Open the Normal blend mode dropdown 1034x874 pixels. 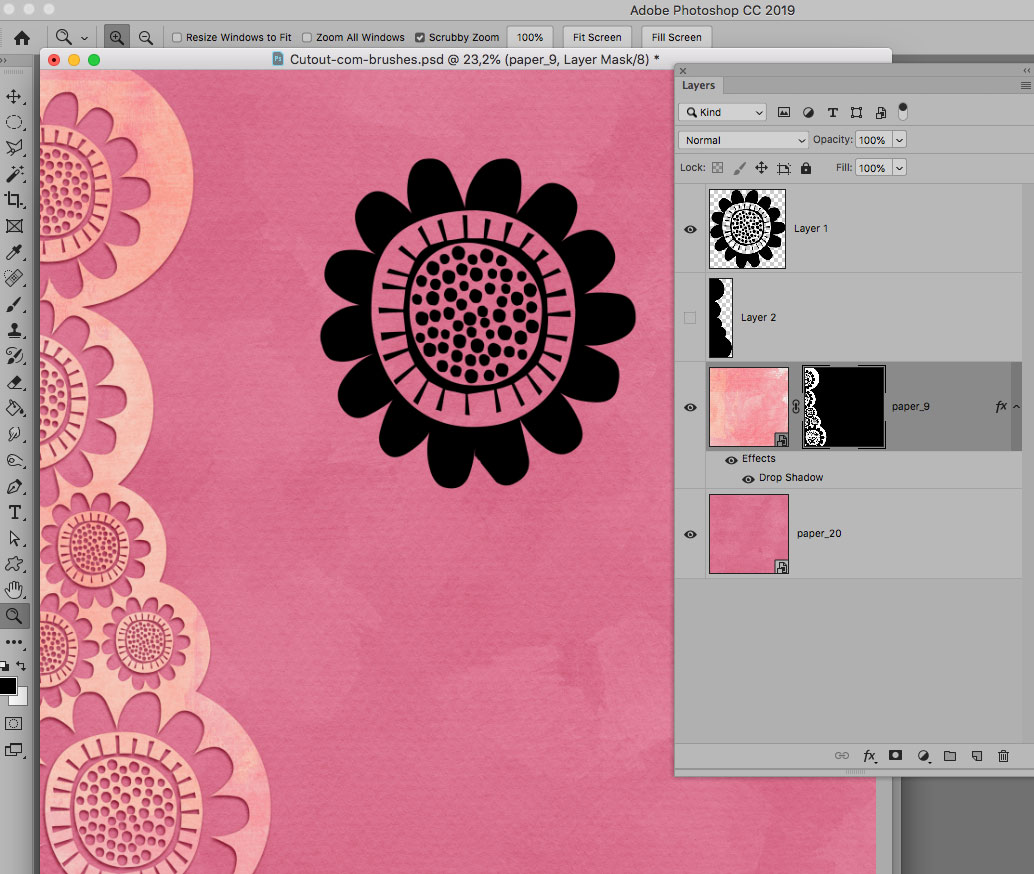click(x=743, y=140)
